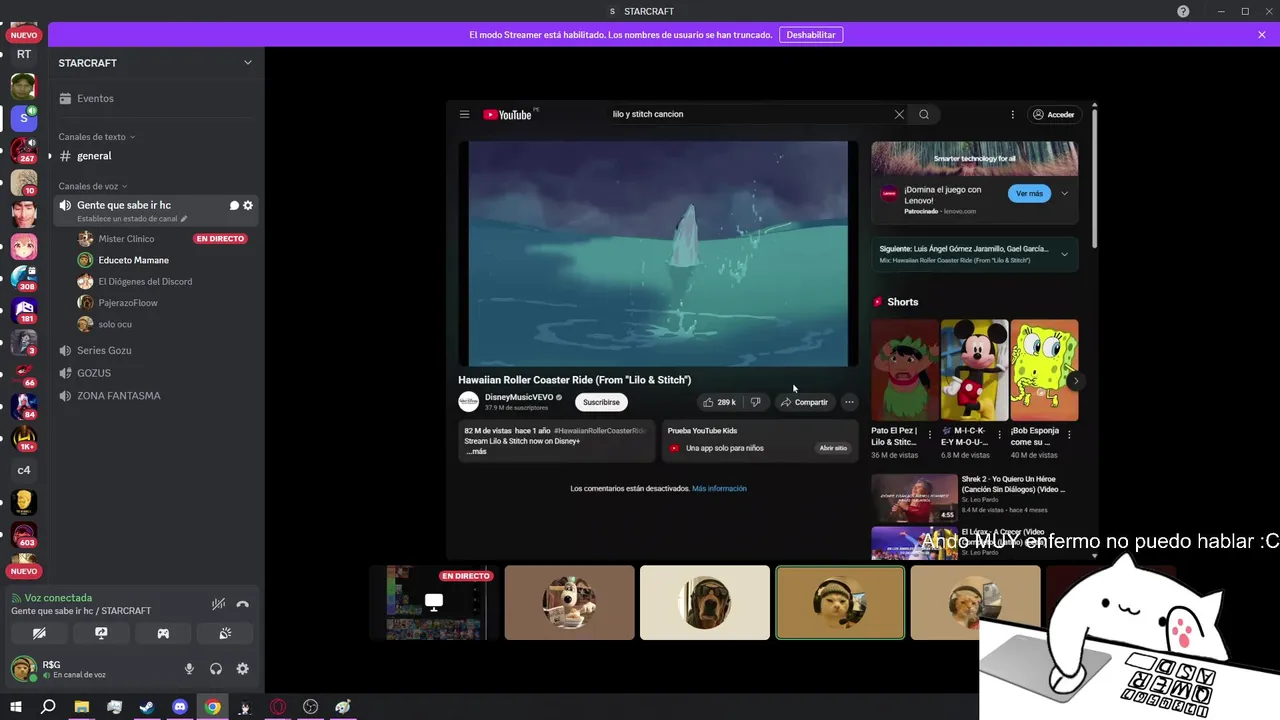Like the video with 289 k likes
Viewport: 1280px width, 720px height.
[719, 402]
